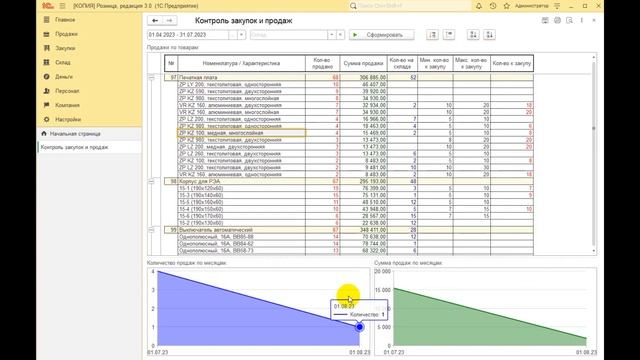Click the period field 01.04.2023 - 31.07.2023
This screenshot has width=640, height=360.
(188, 35)
